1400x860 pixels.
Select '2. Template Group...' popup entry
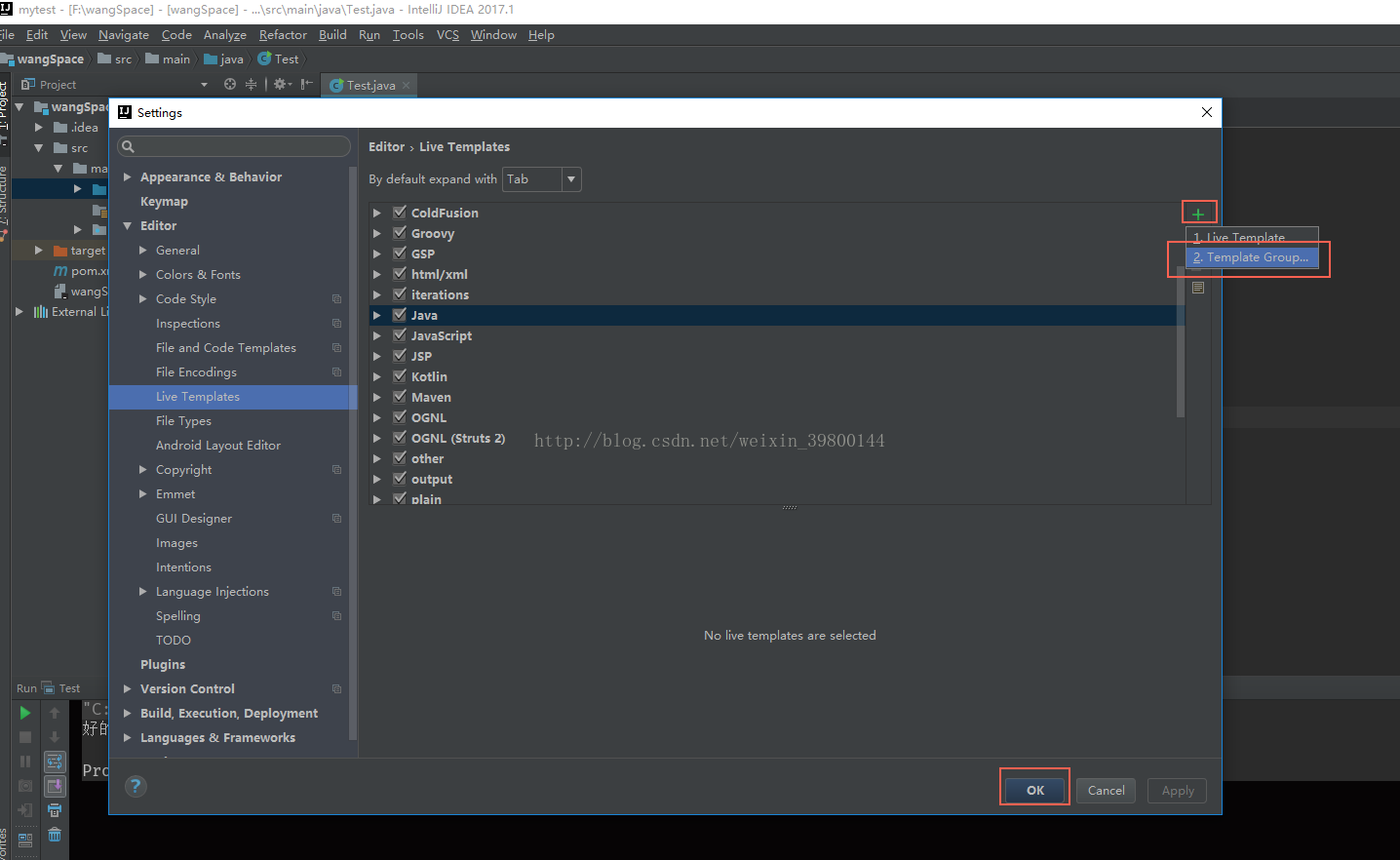tap(1252, 257)
